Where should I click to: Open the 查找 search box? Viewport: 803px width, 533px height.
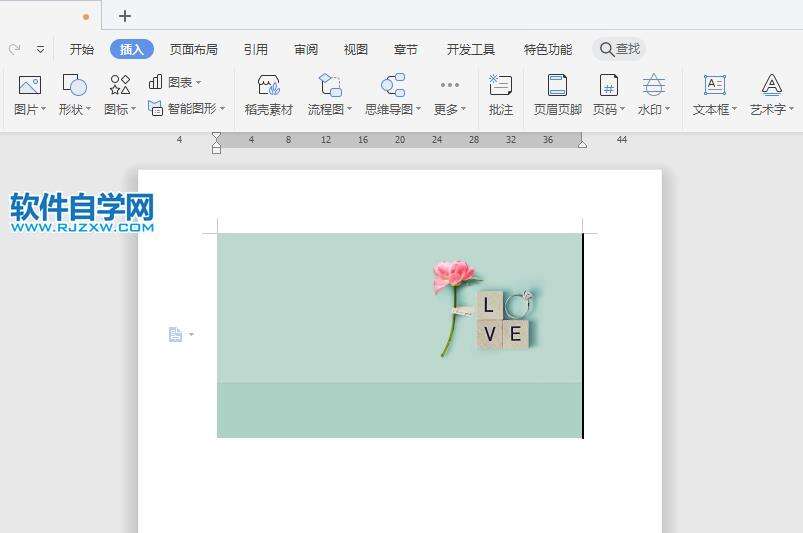click(620, 49)
